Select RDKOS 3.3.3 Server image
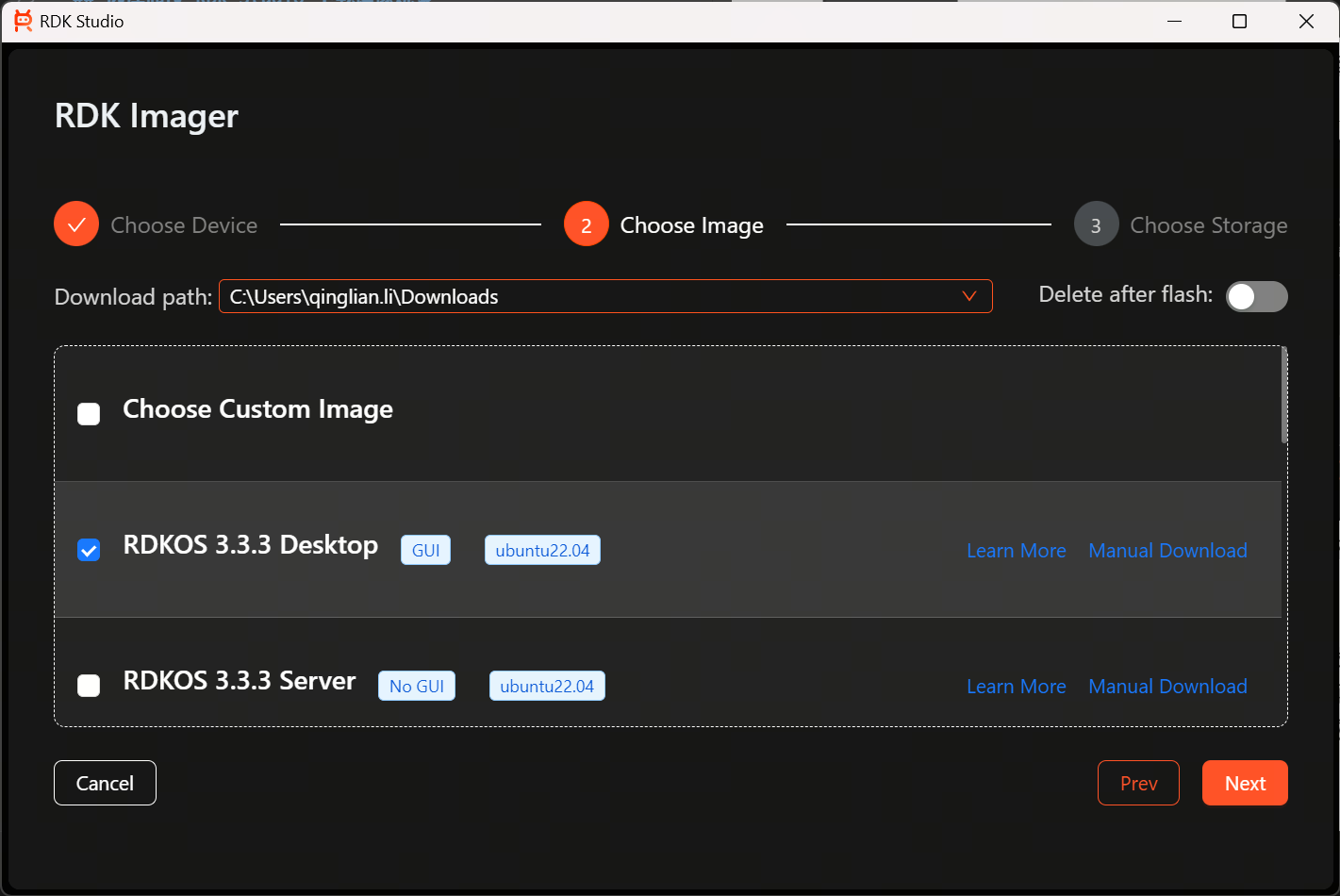The image size is (1340, 896). (88, 686)
